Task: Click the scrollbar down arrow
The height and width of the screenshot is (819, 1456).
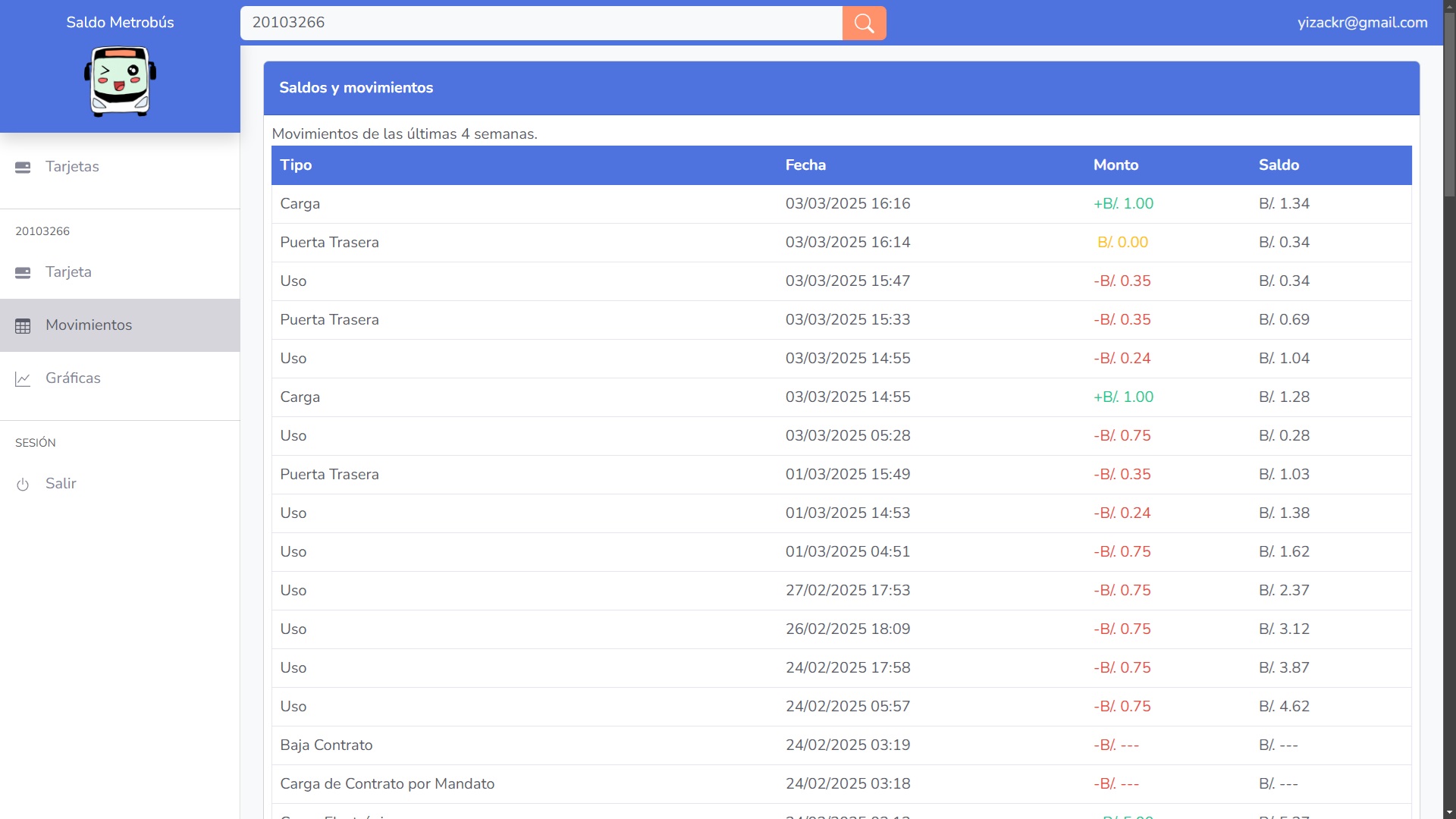Action: click(x=1449, y=812)
